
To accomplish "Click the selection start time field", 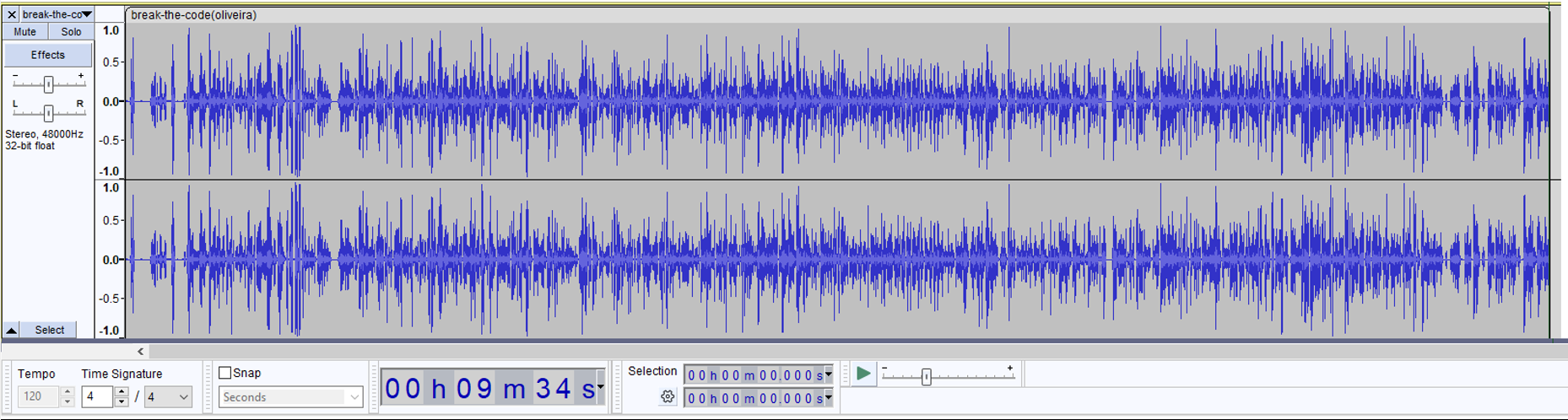I will pyautogui.click(x=754, y=374).
